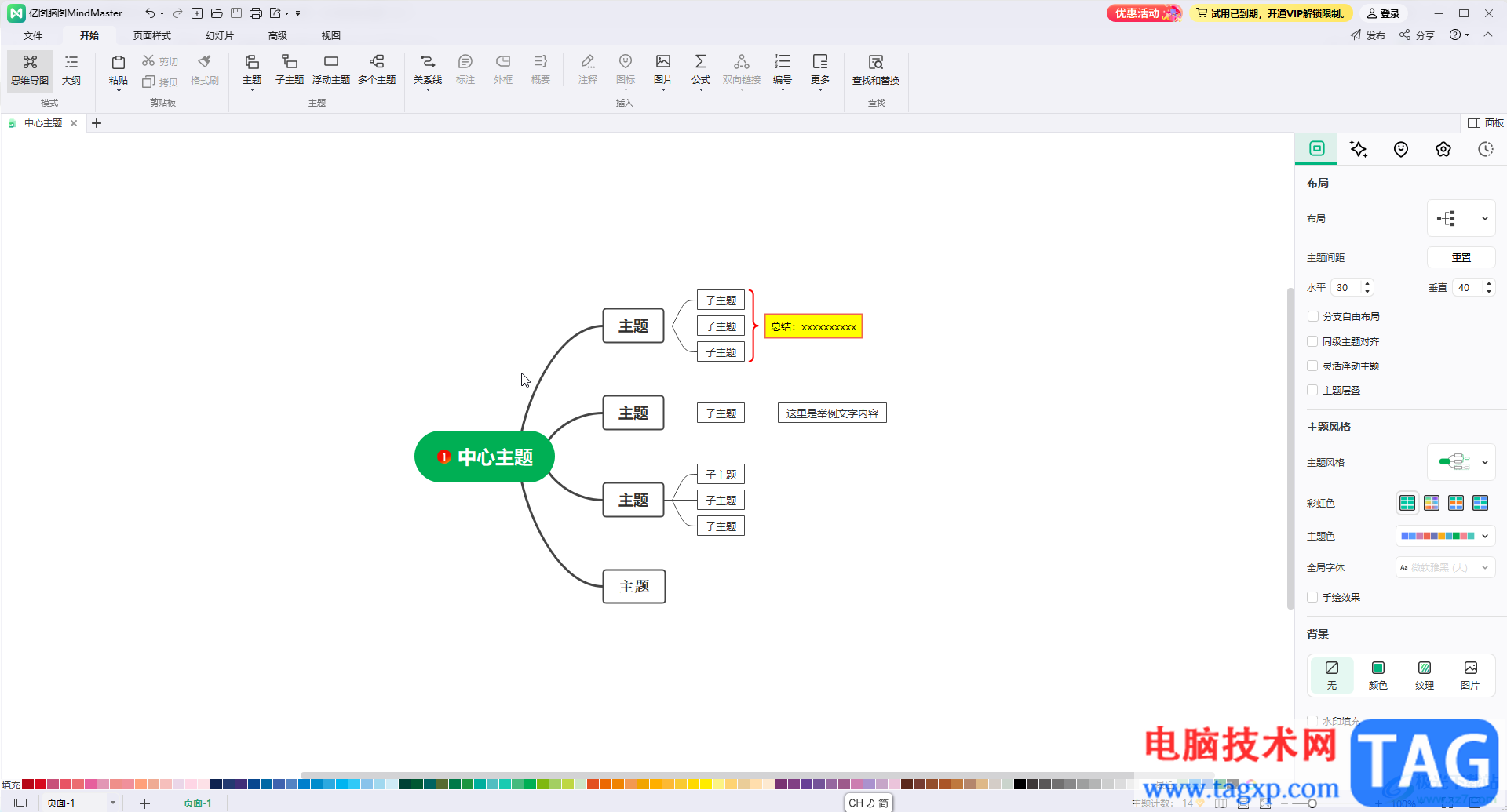Viewport: 1507px width, 812px height.
Task: Pick the black swatch in the fill palette
Action: click(x=1020, y=784)
